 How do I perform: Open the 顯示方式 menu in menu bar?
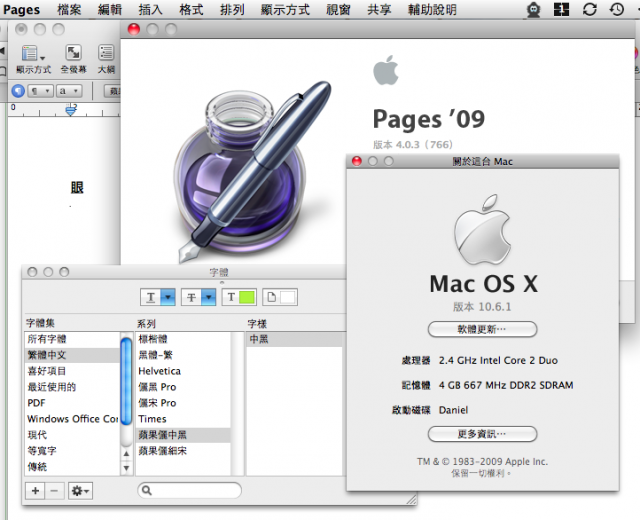[x=285, y=9]
